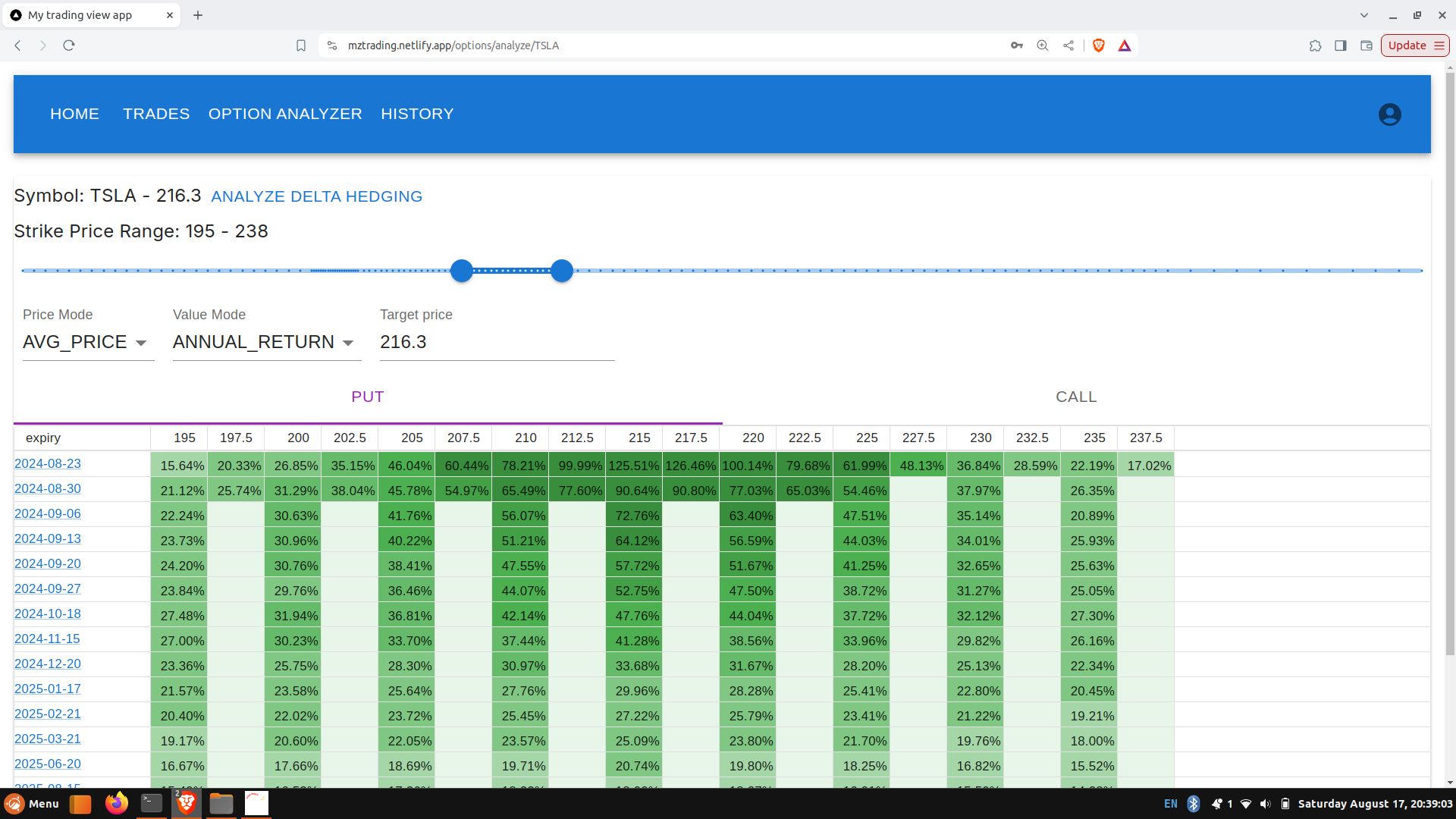Image resolution: width=1456 pixels, height=819 pixels.
Task: Switch to the PUT tab
Action: pyautogui.click(x=368, y=397)
